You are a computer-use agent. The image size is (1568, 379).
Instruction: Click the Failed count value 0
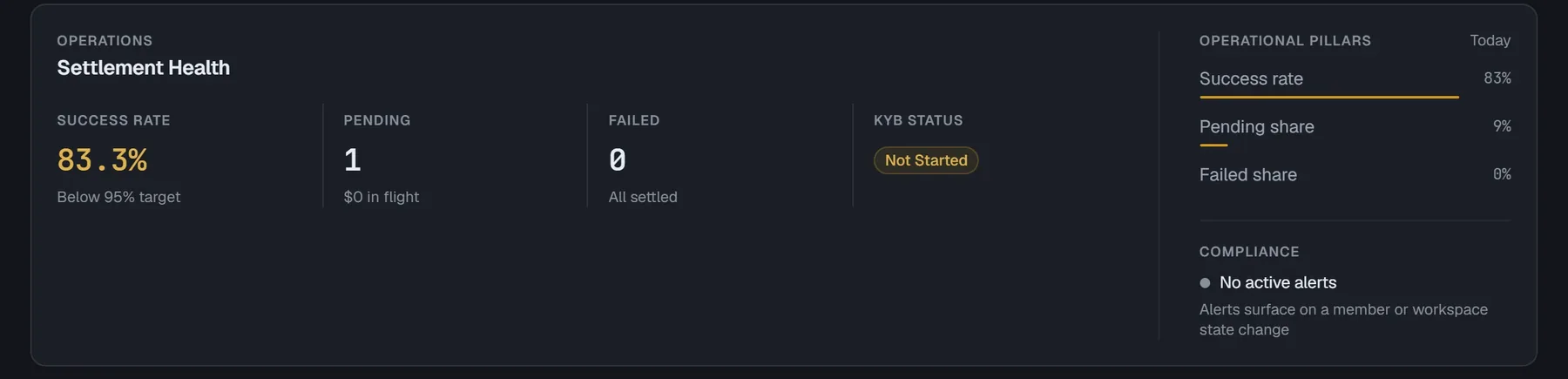(617, 160)
